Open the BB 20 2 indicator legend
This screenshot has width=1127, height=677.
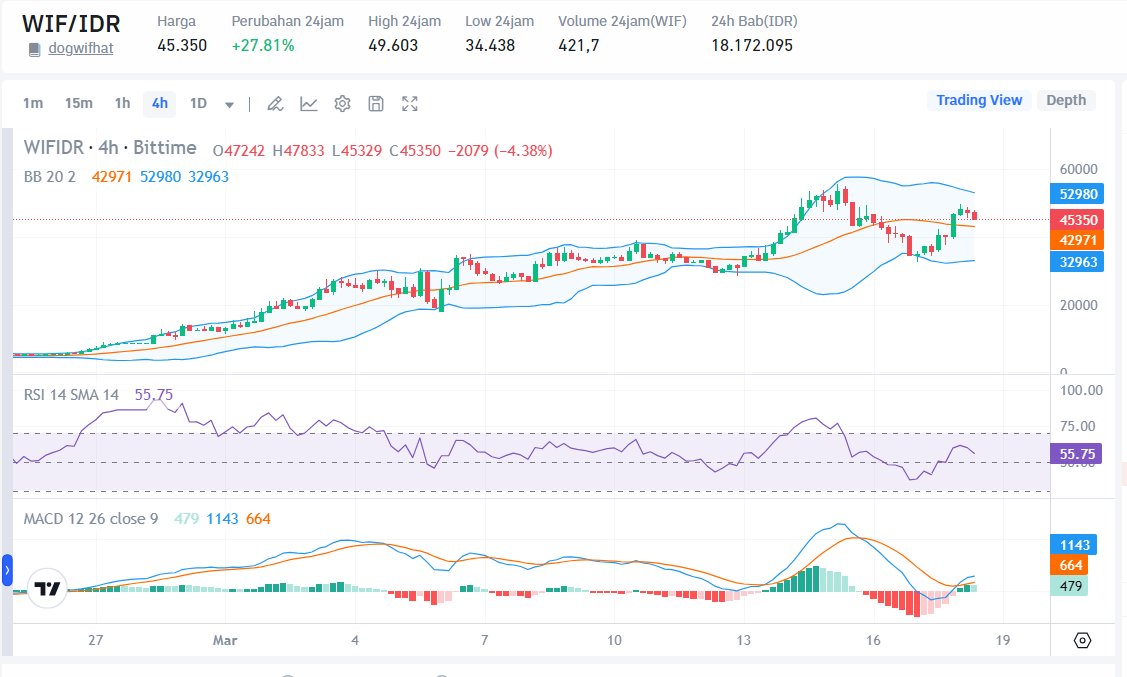click(x=52, y=177)
